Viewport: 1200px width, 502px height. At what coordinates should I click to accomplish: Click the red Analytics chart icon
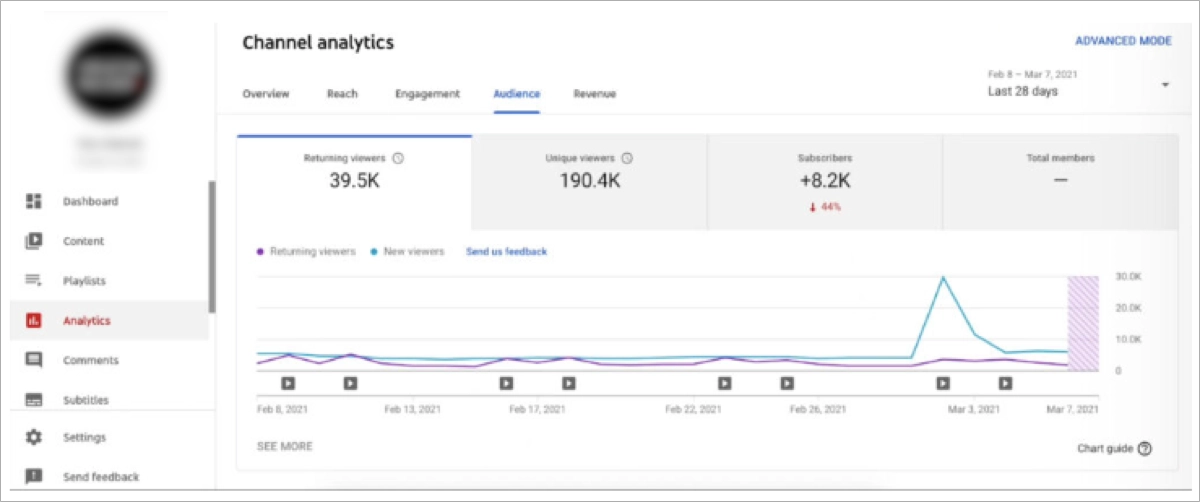tap(34, 321)
